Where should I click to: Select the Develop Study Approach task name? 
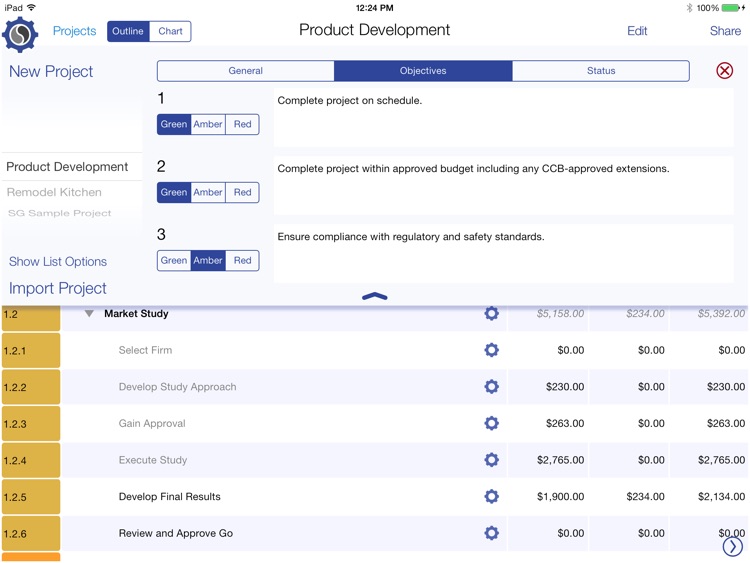pos(177,387)
